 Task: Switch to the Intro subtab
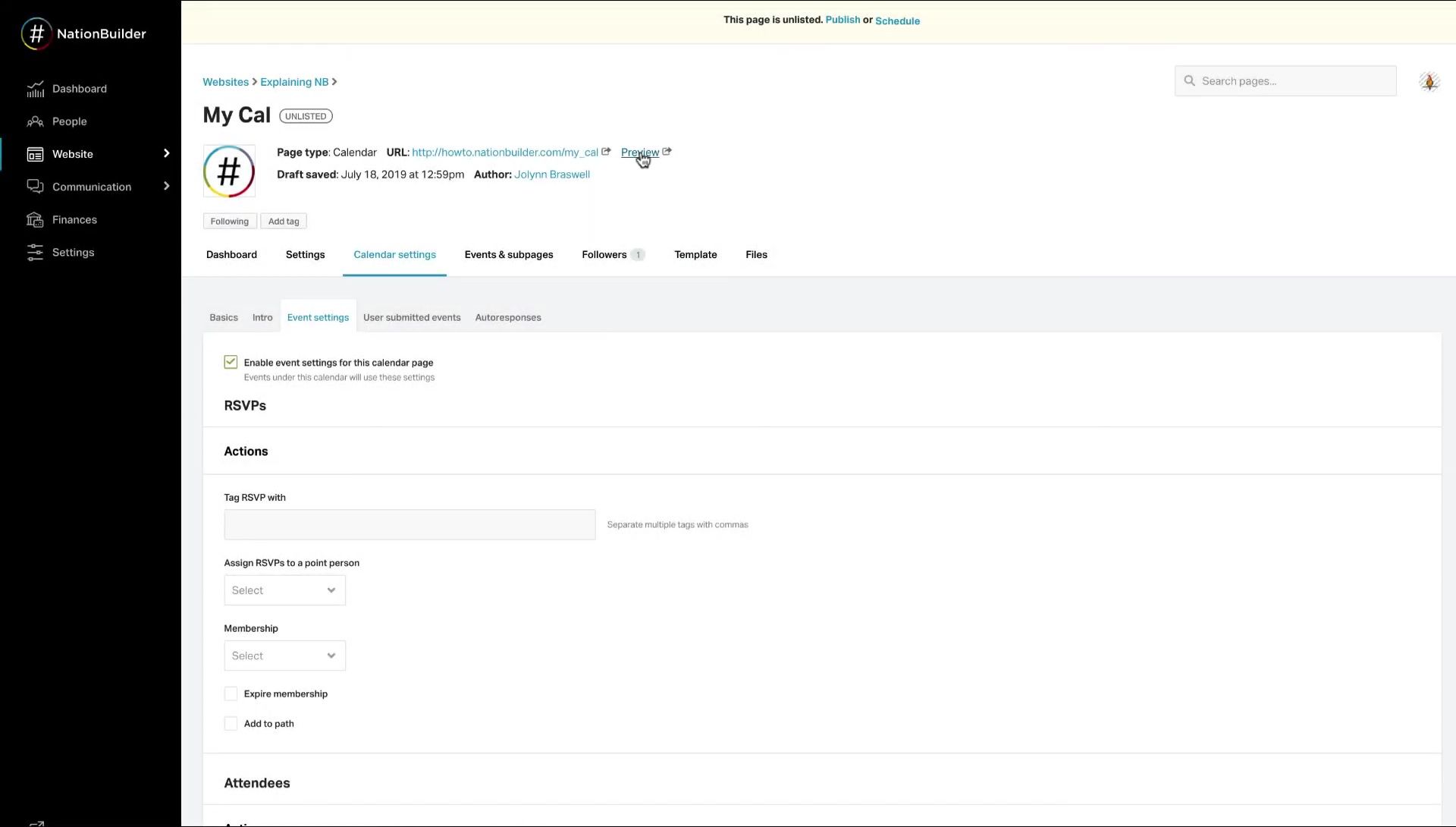[x=262, y=318]
